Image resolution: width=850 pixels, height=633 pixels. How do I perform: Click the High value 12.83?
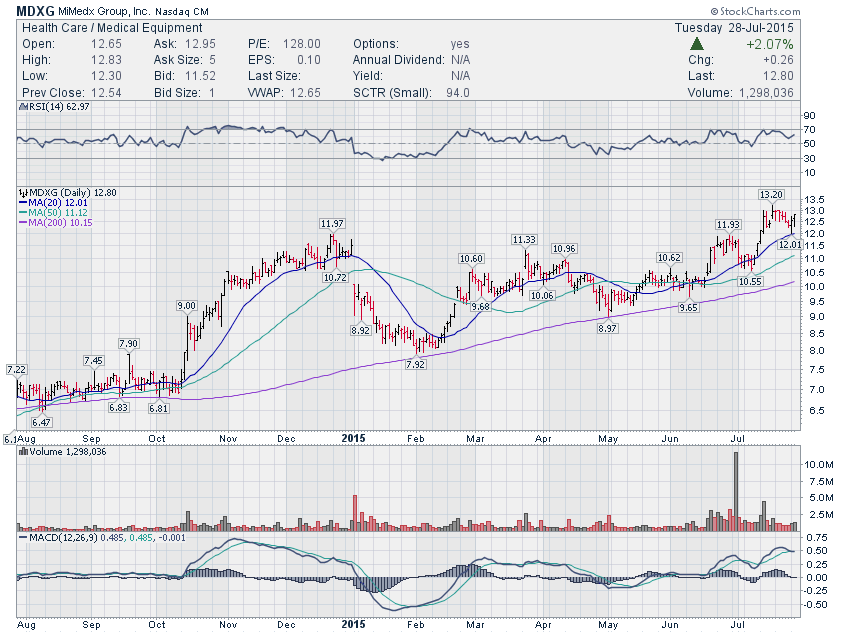[106, 60]
